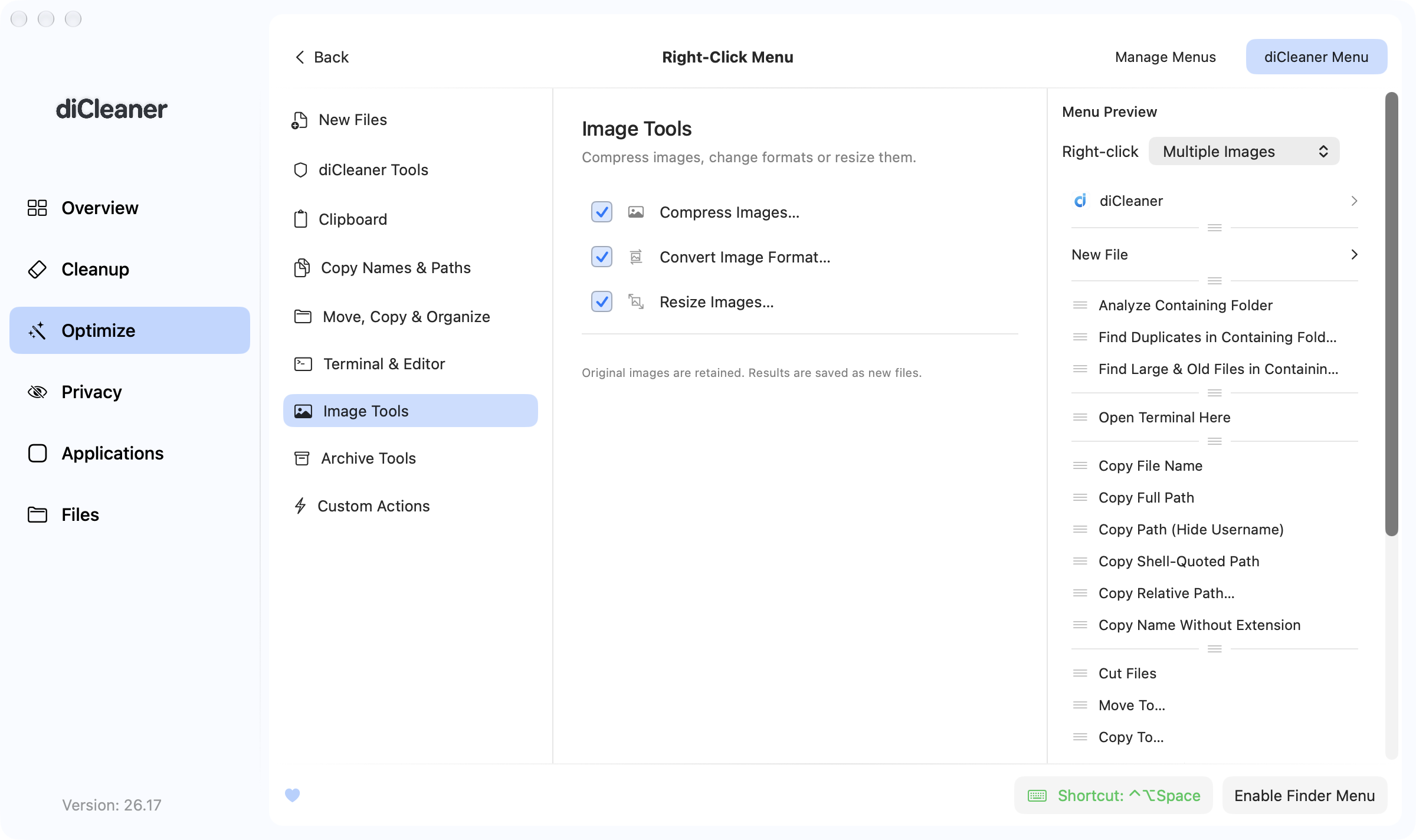The width and height of the screenshot is (1416, 840).
Task: Click the Shortcut keyboard icon
Action: coord(1037,796)
